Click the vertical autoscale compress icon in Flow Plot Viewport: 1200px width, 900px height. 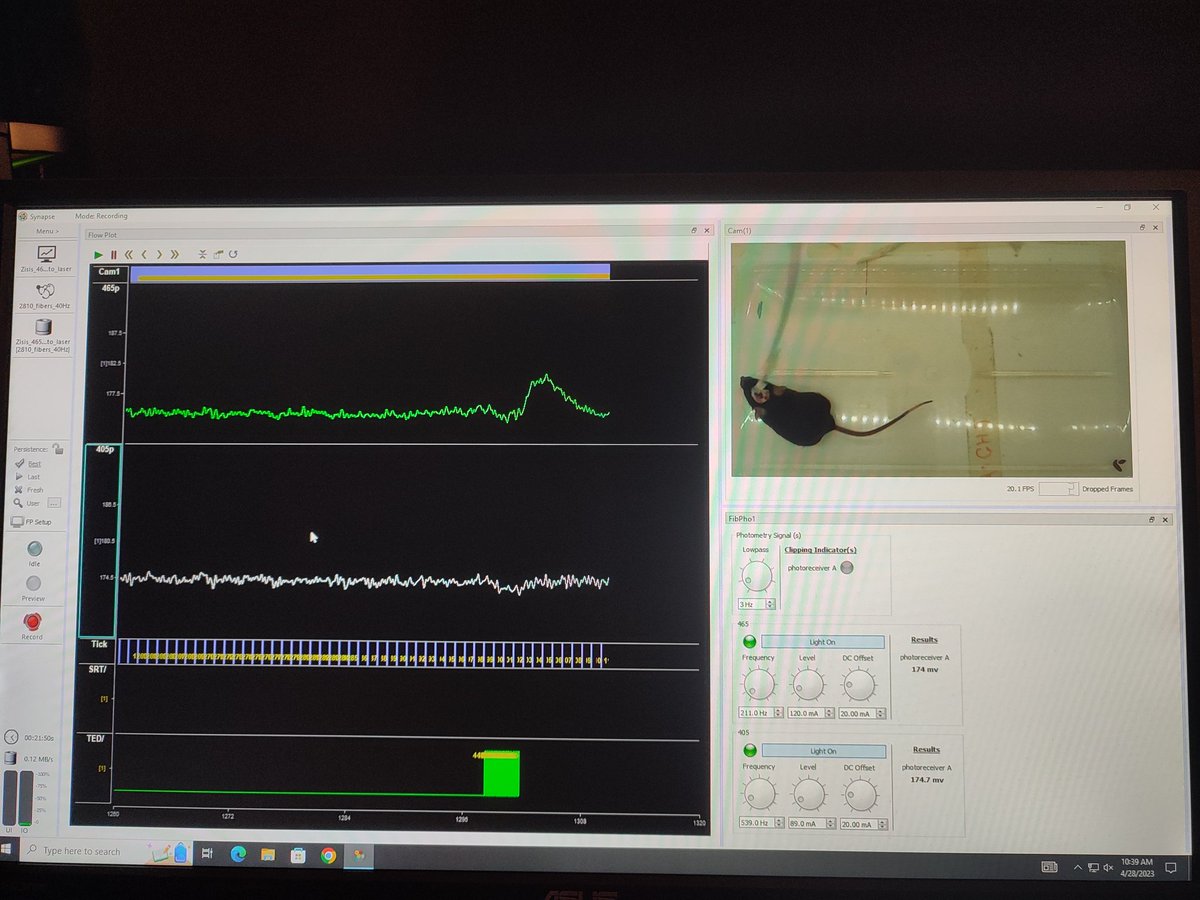tap(202, 254)
